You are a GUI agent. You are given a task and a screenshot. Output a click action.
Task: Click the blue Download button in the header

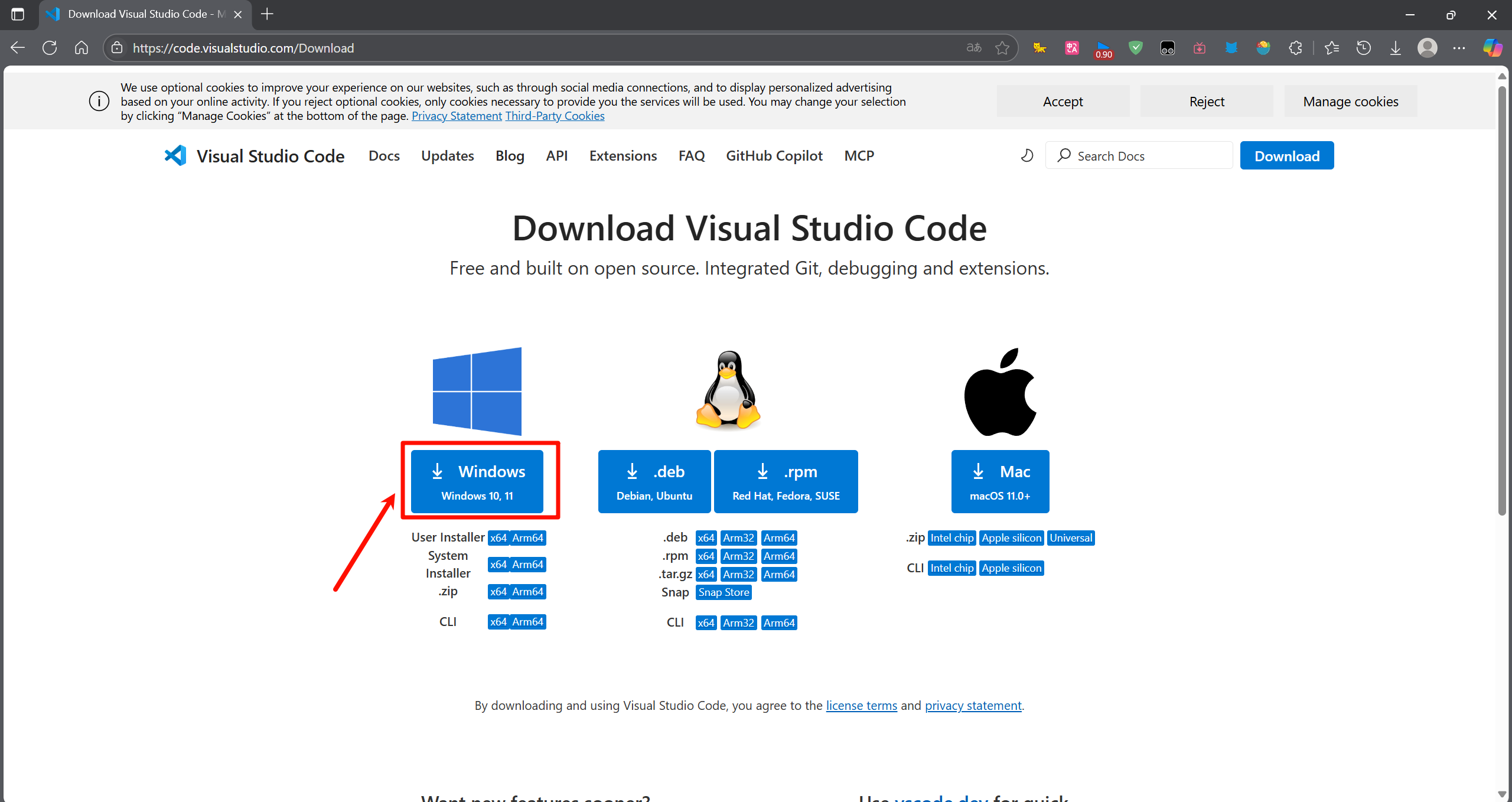point(1287,156)
